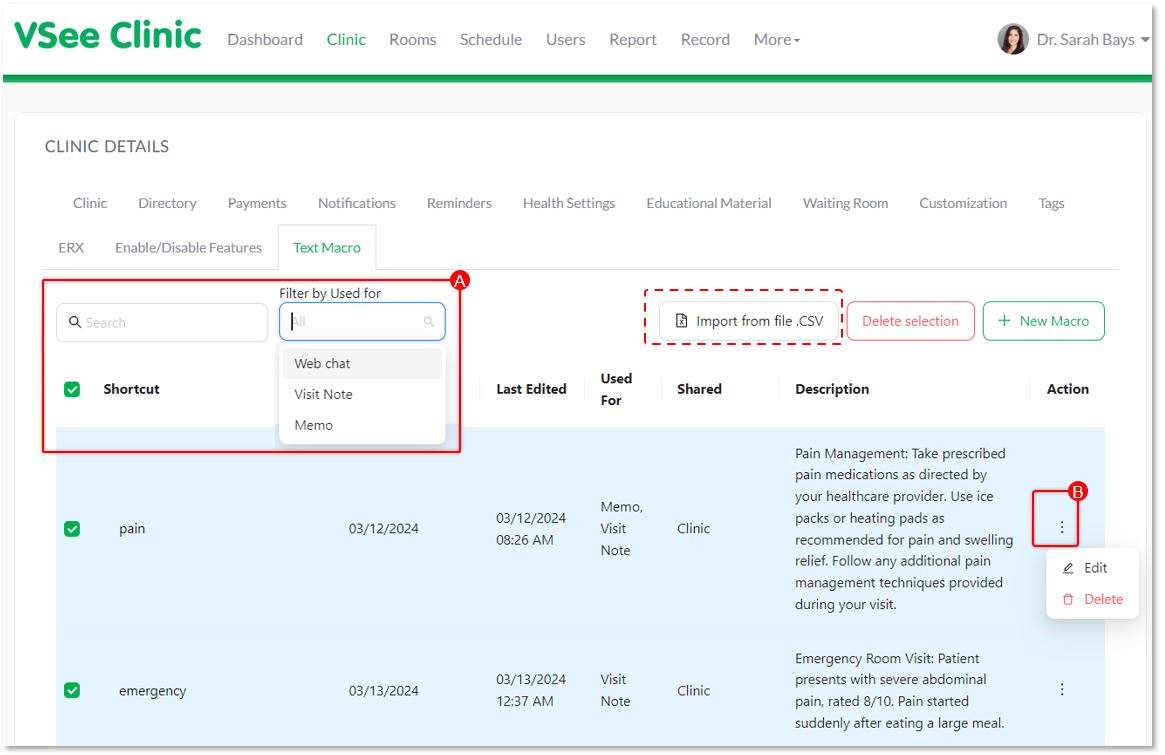Viewport: 1165px width, 755px height.
Task: Switch to the Health Settings tab
Action: 569,203
